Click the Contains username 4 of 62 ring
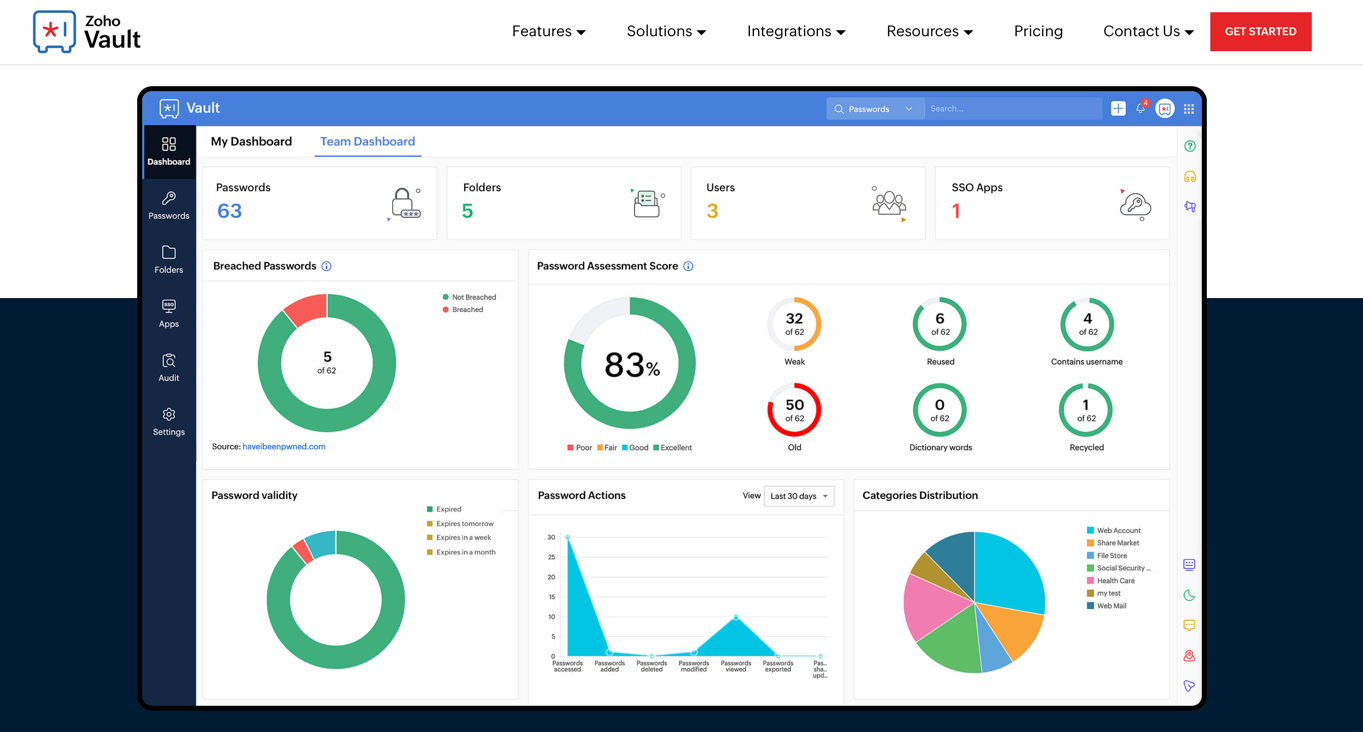1363x732 pixels. pyautogui.click(x=1086, y=324)
